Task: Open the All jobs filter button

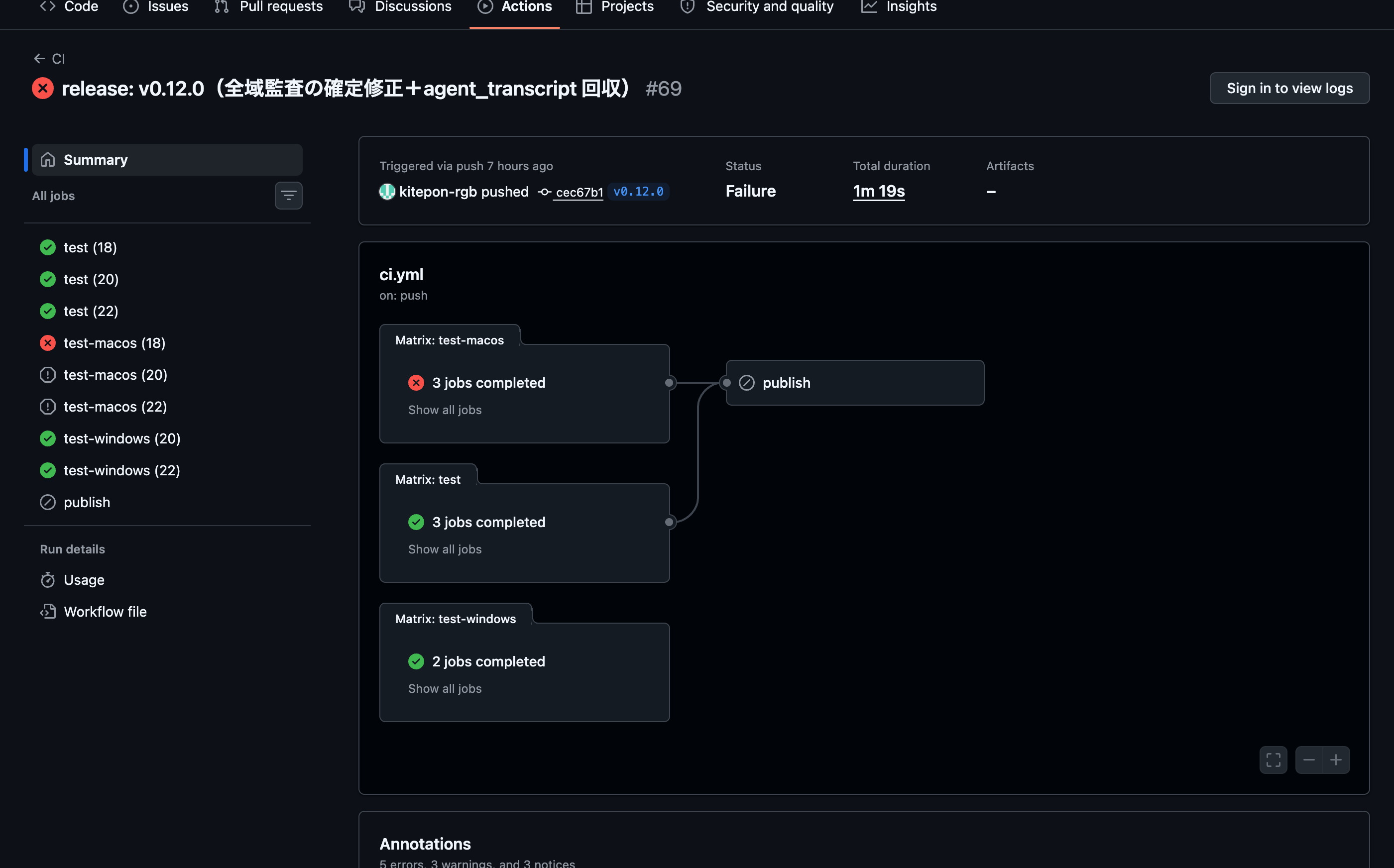Action: 288,196
